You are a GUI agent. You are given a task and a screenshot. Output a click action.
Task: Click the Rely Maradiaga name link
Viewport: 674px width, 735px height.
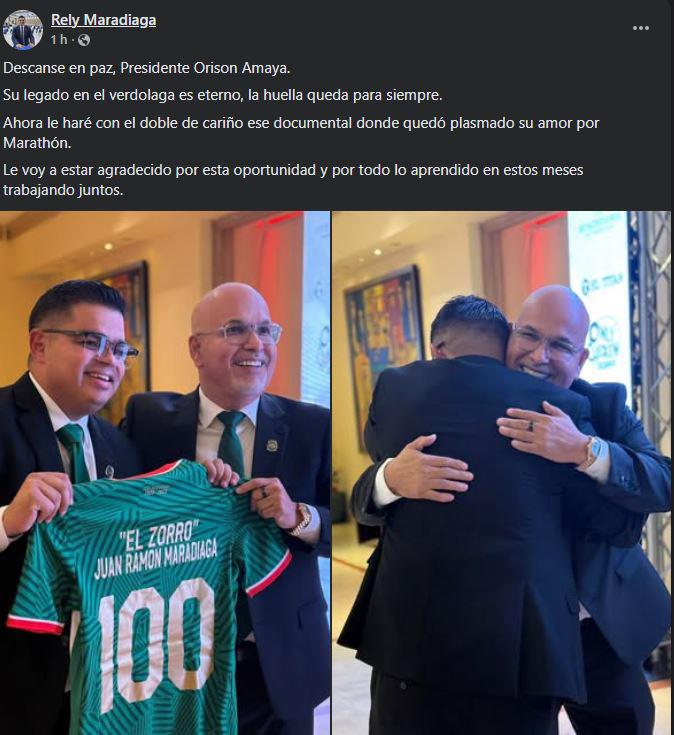click(x=103, y=20)
